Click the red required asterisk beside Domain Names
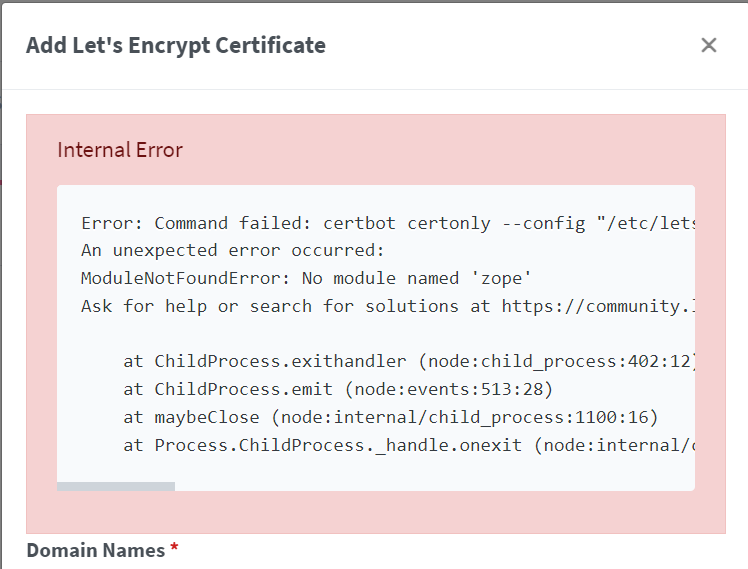 pyautogui.click(x=175, y=549)
